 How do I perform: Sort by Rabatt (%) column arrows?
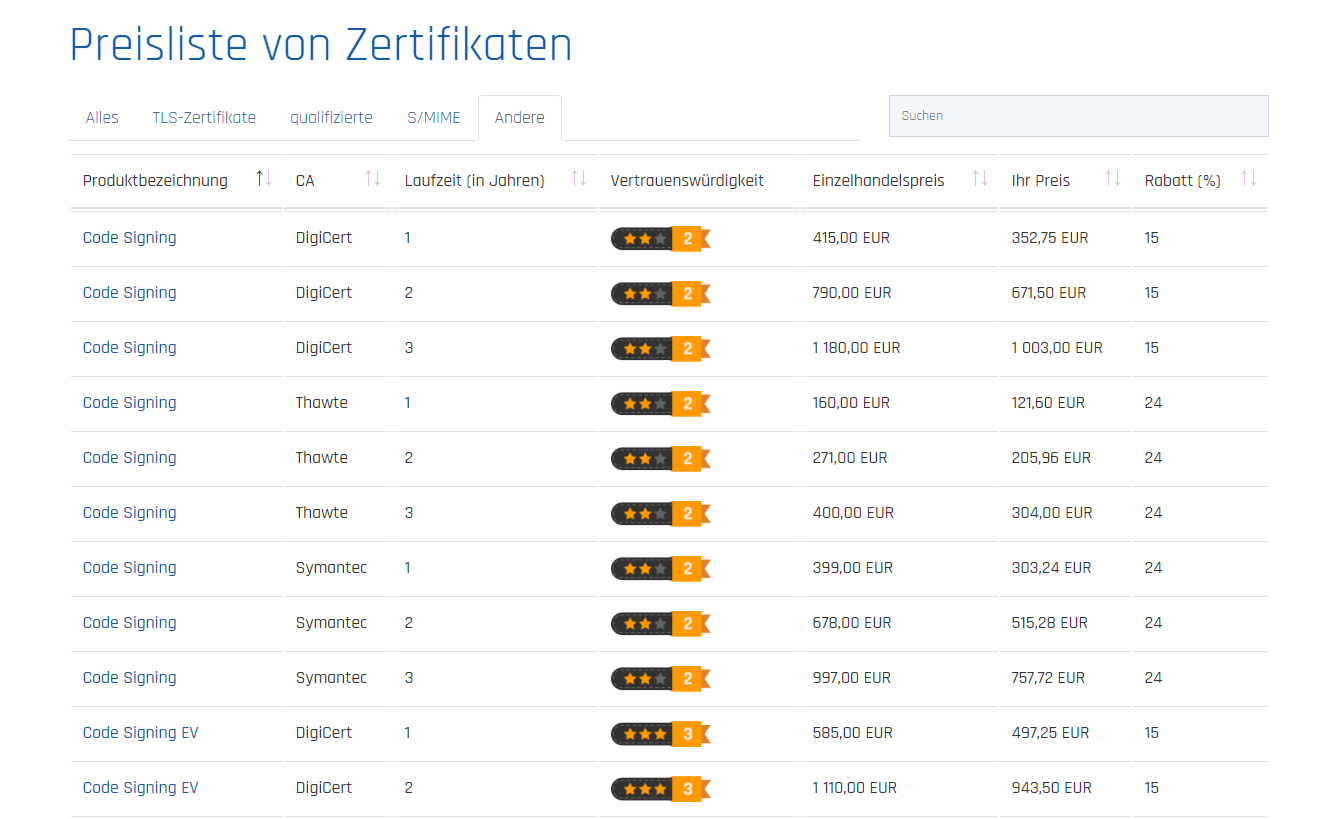click(1249, 179)
